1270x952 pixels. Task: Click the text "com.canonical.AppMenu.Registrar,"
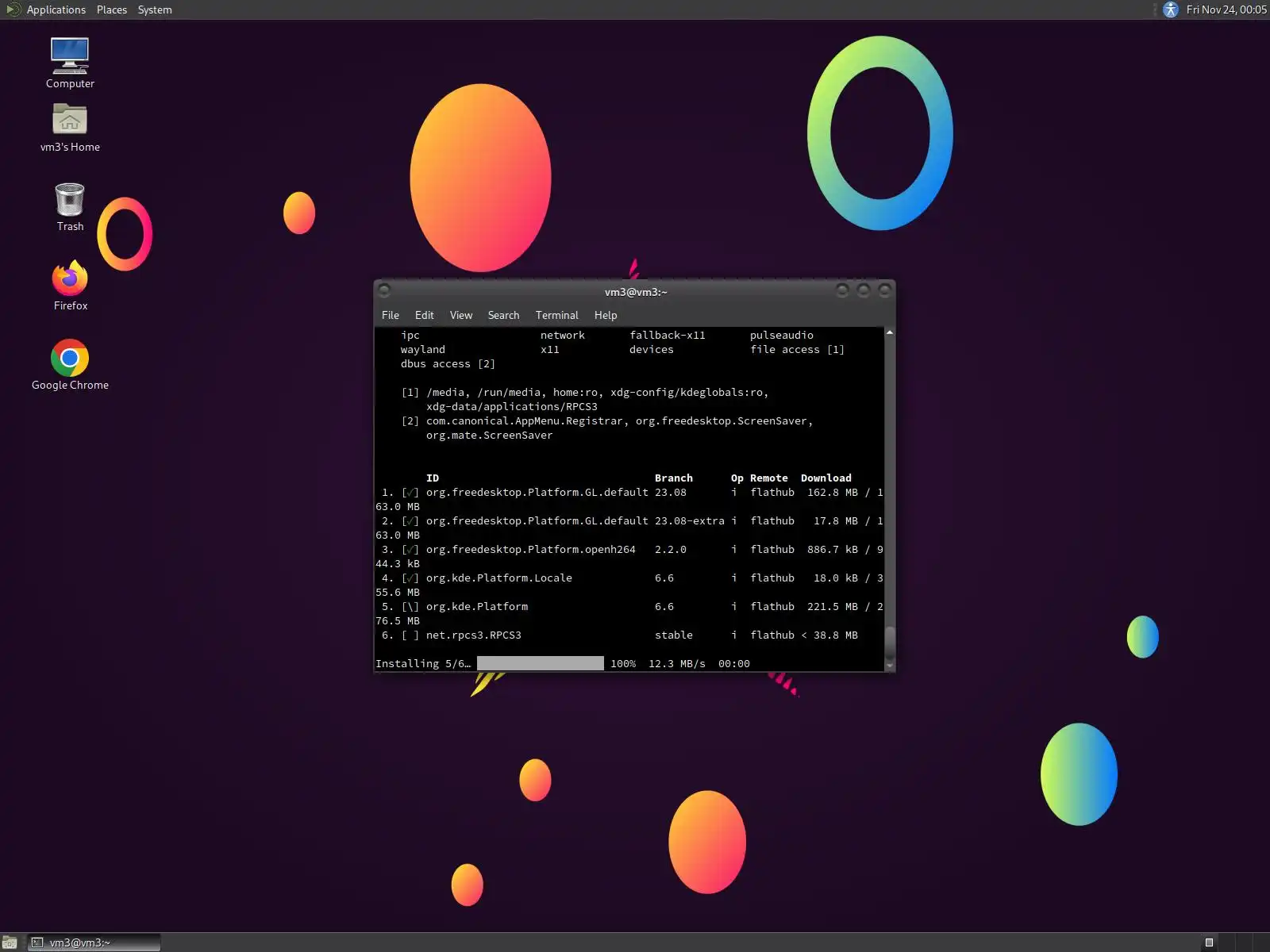528,420
